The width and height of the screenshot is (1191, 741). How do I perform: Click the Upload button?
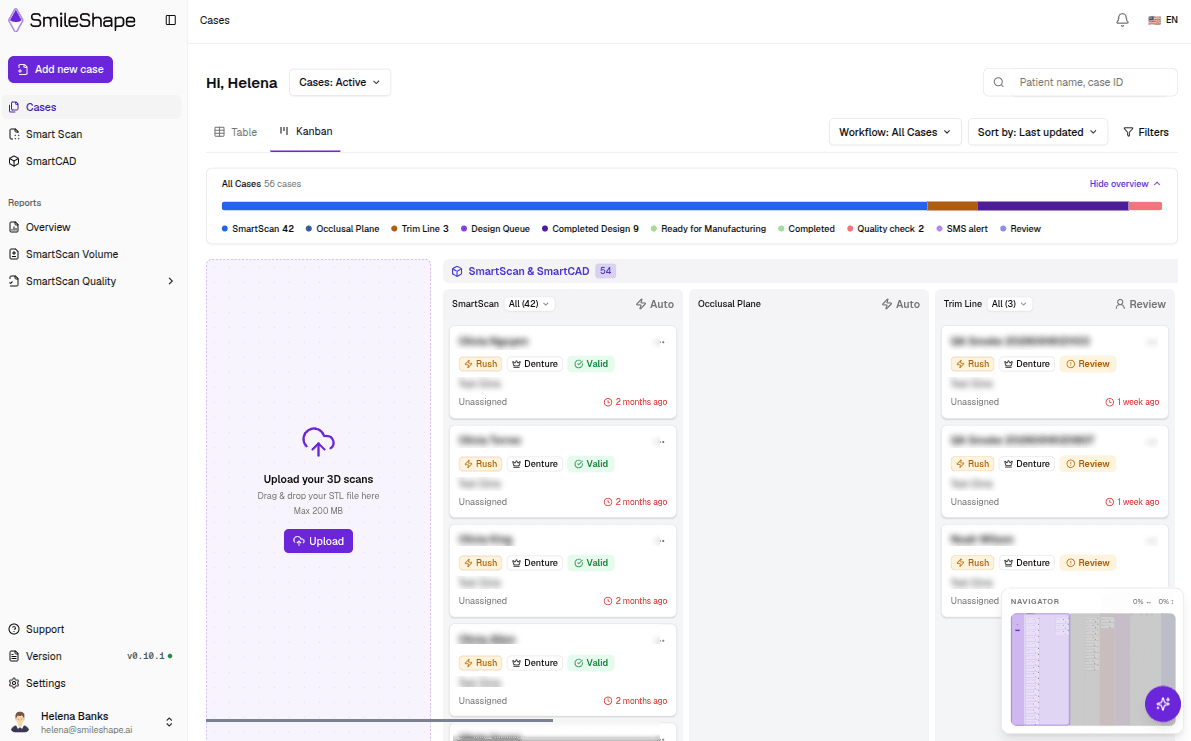click(318, 541)
